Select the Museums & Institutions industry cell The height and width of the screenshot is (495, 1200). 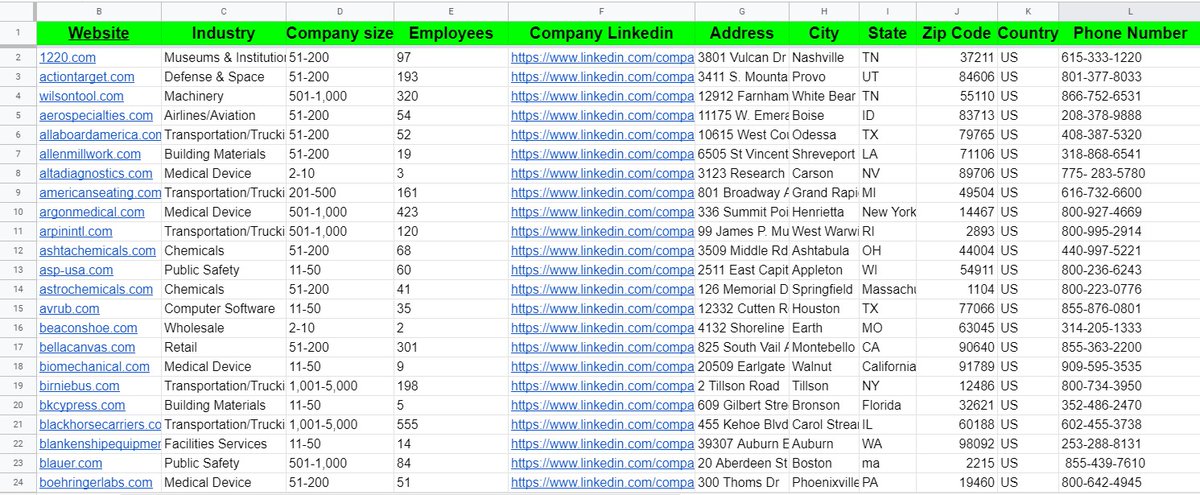223,58
